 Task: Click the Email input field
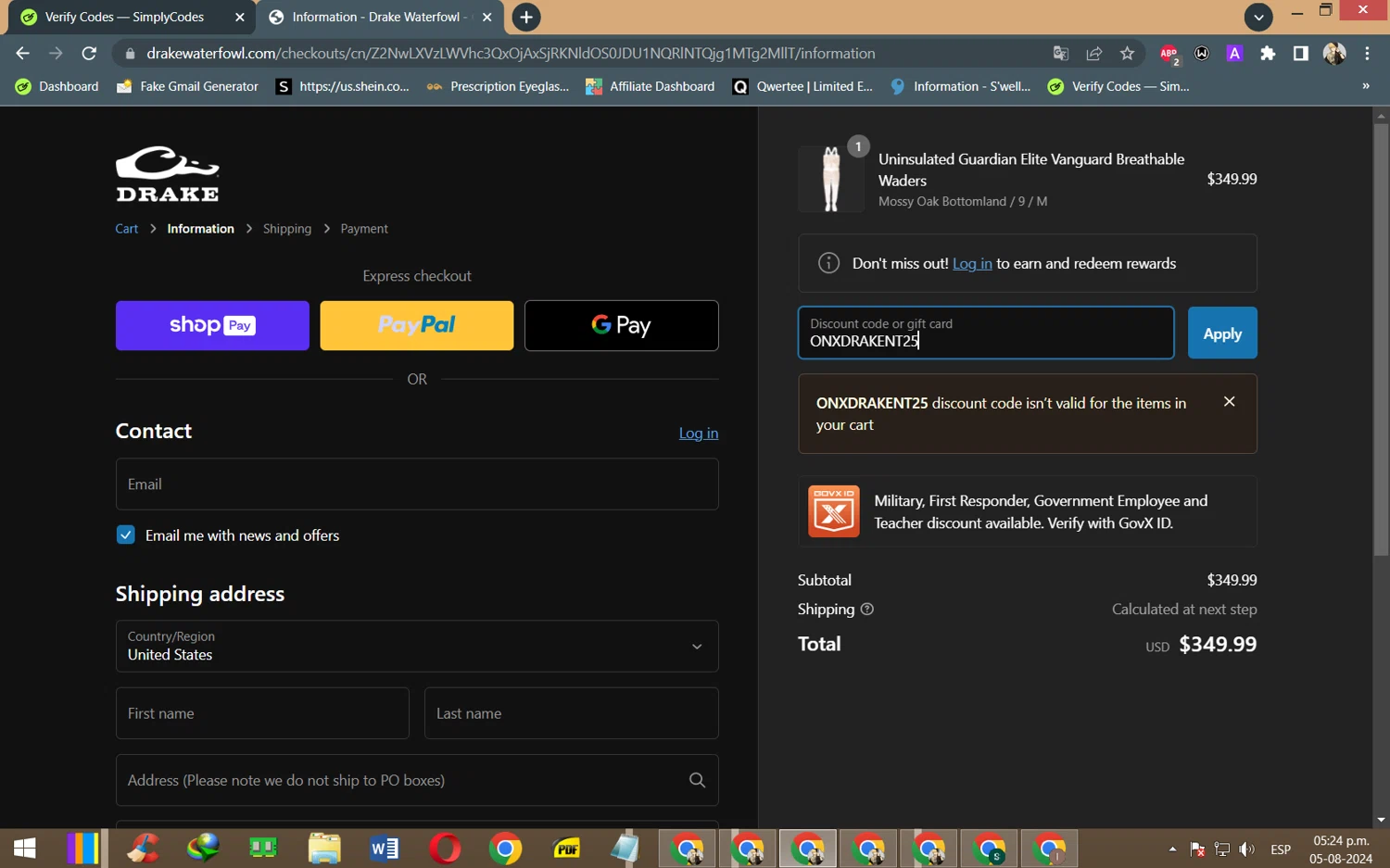click(x=417, y=484)
